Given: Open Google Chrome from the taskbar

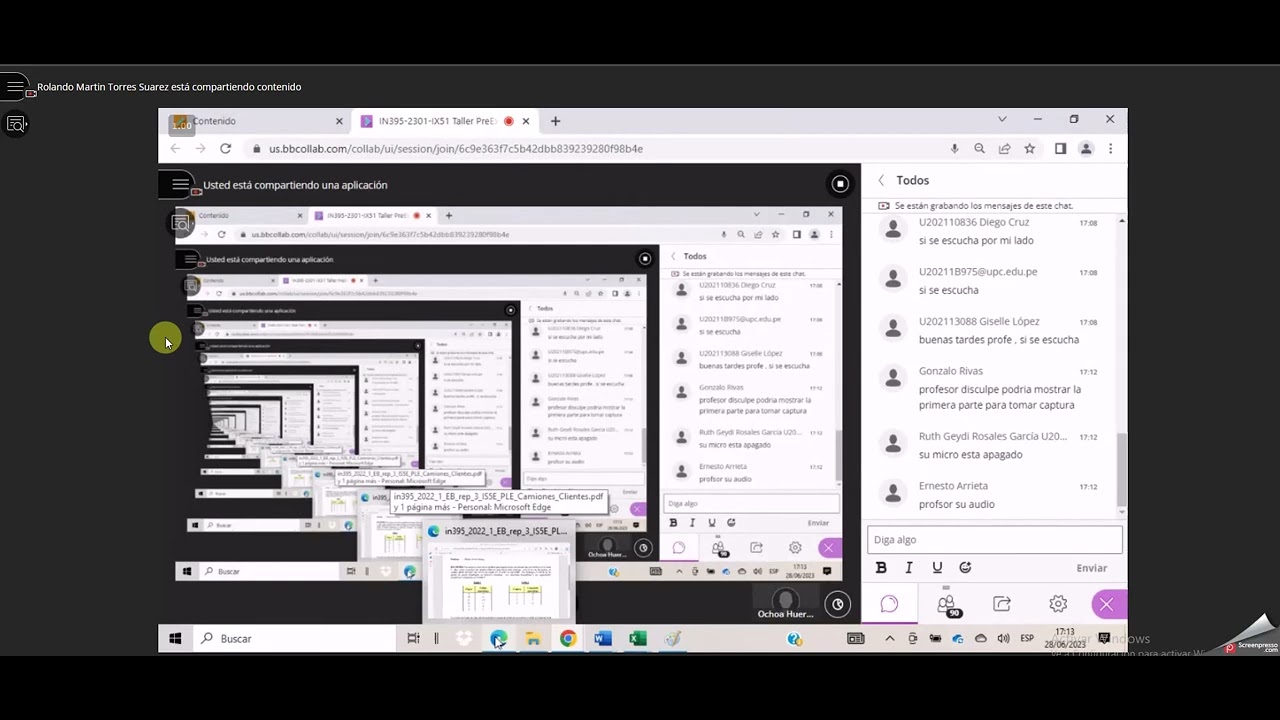Looking at the screenshot, I should click(568, 638).
